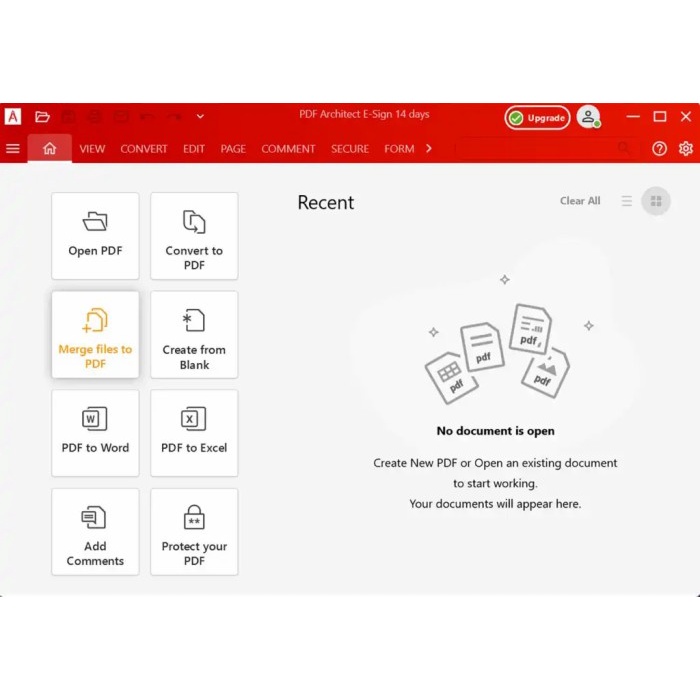Open the VIEW ribbon tab
Image resolution: width=700 pixels, height=700 pixels.
(x=92, y=149)
